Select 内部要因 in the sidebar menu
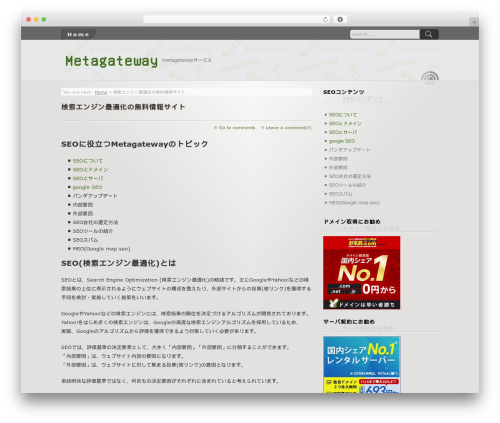 click(x=338, y=159)
